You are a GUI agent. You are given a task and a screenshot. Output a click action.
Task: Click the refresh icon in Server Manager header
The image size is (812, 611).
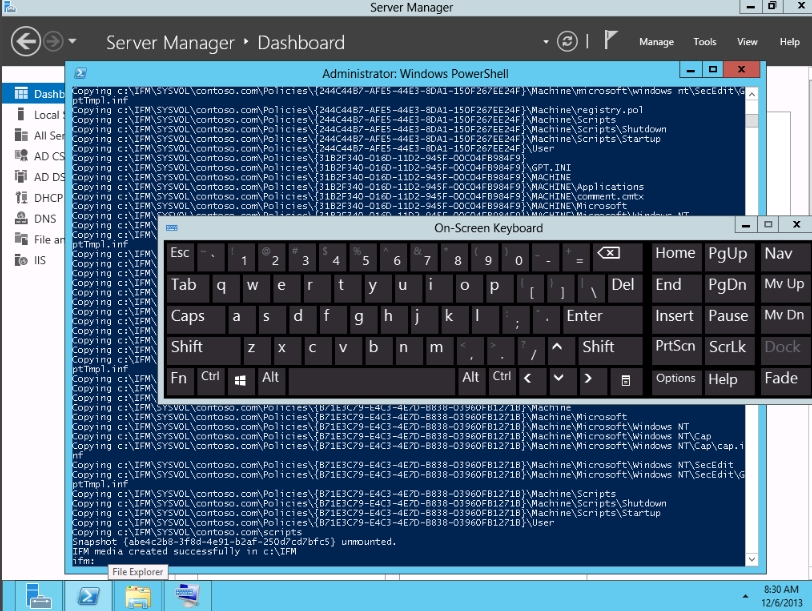point(568,42)
